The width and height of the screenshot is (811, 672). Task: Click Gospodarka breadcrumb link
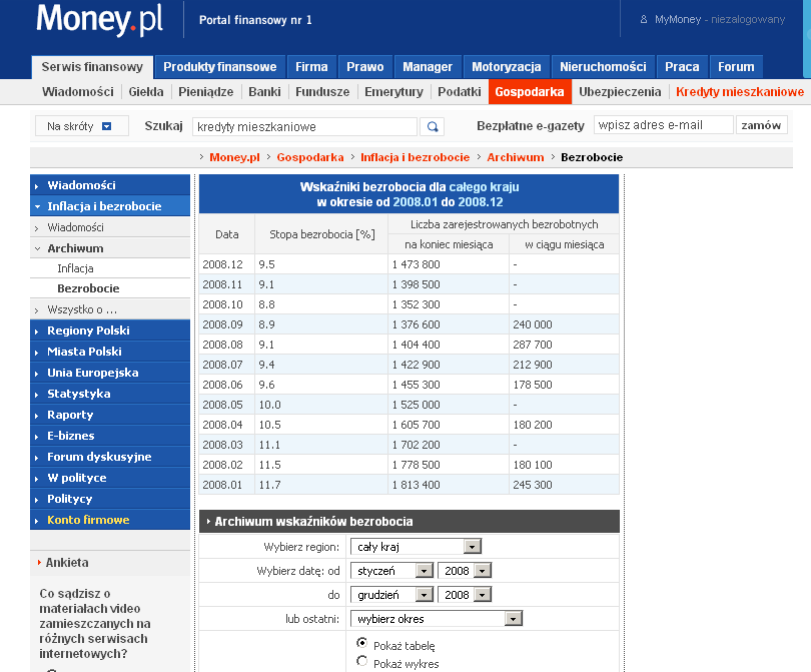tap(310, 157)
